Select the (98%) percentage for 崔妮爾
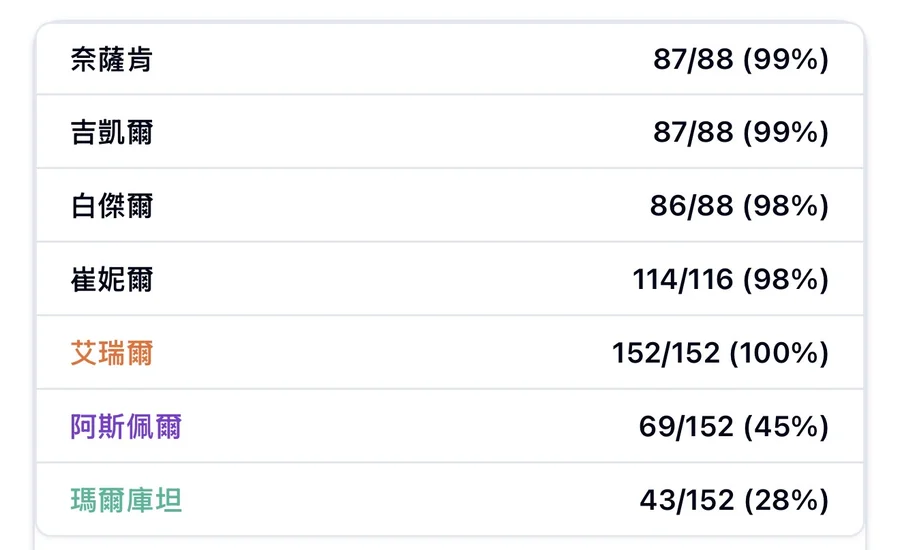 [x=786, y=279]
